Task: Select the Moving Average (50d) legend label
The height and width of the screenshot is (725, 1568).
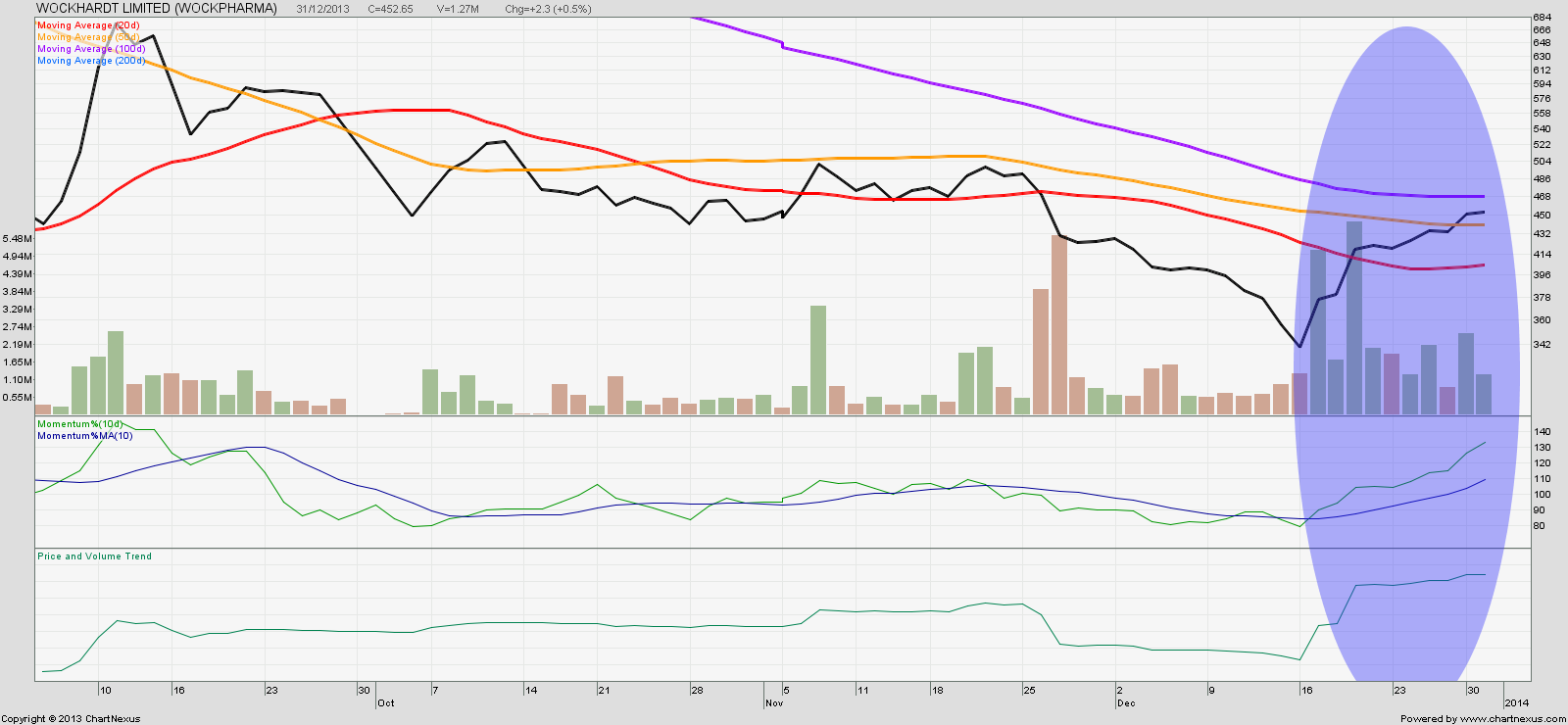Action: click(88, 37)
